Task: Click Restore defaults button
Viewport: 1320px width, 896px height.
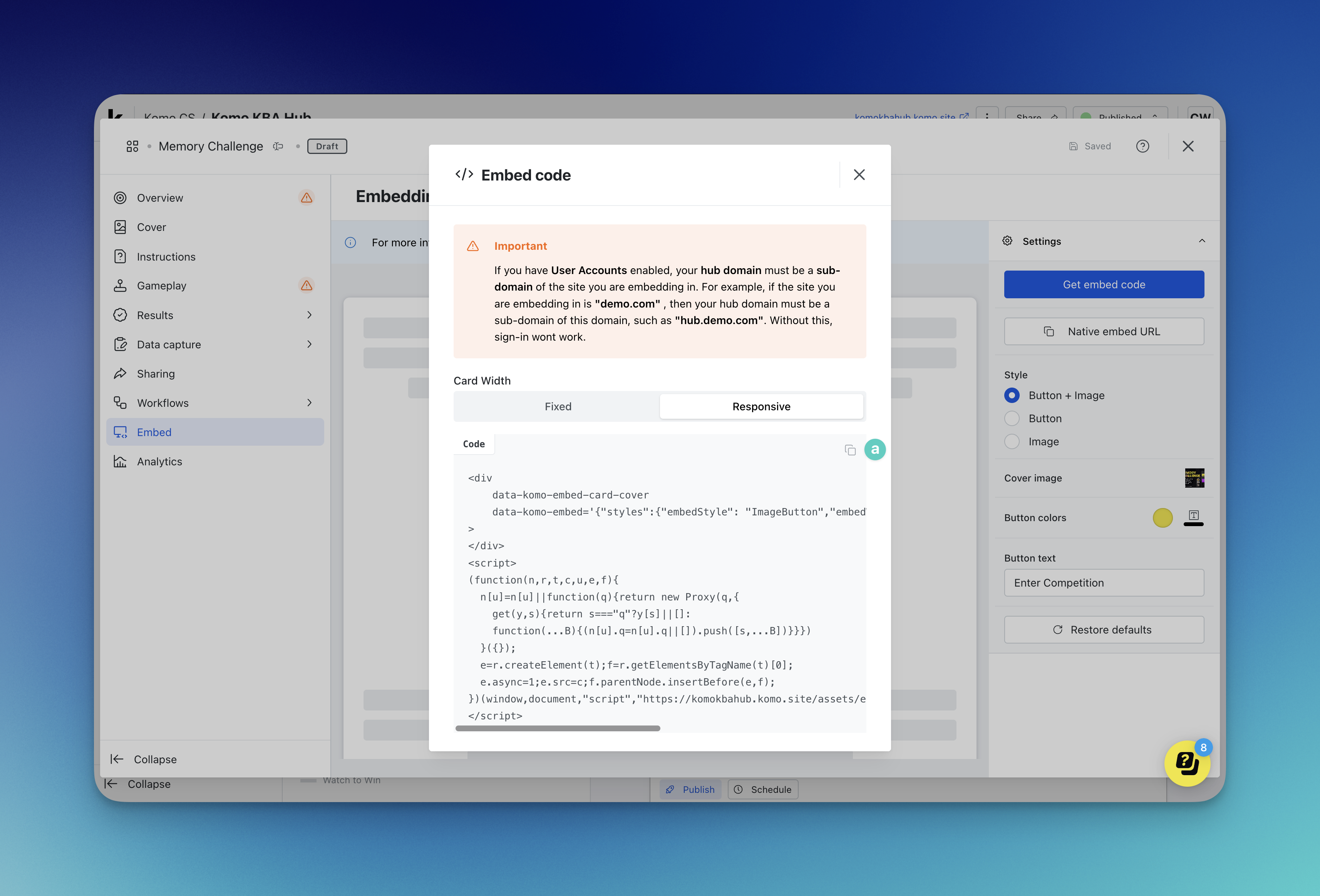Action: coord(1104,630)
